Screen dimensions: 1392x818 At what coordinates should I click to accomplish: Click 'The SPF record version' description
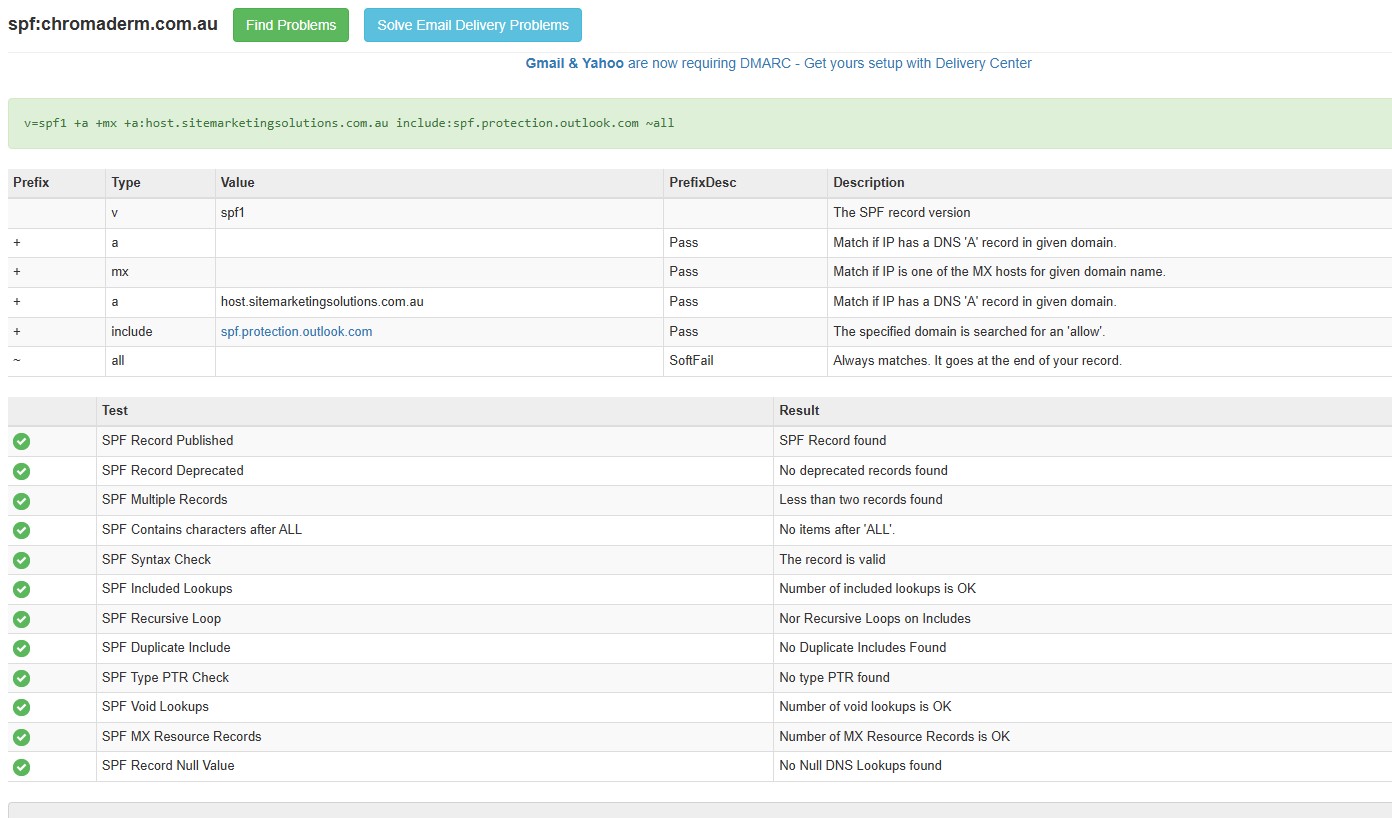(902, 213)
